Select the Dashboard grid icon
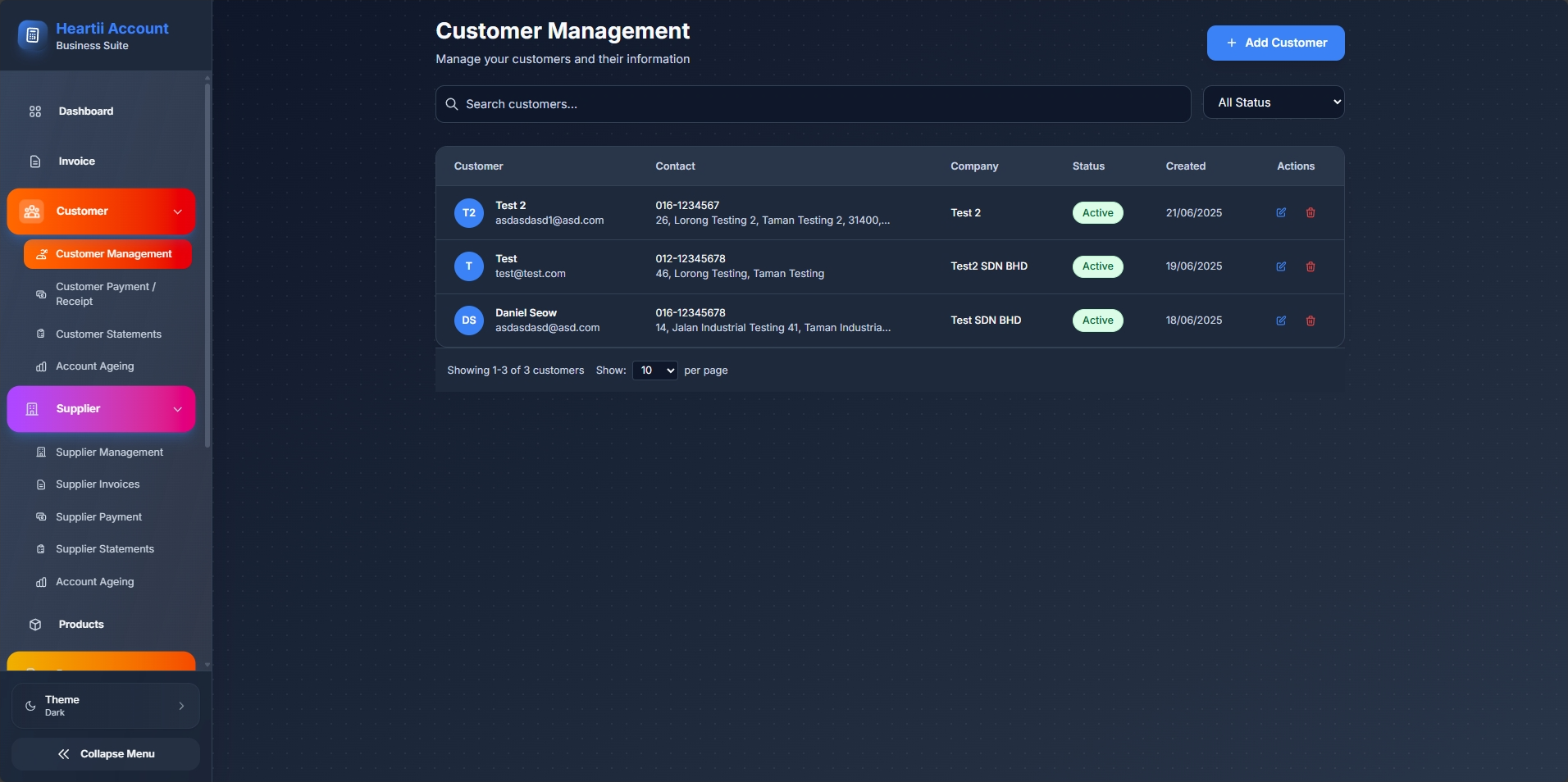The height and width of the screenshot is (782, 1568). coord(34,111)
